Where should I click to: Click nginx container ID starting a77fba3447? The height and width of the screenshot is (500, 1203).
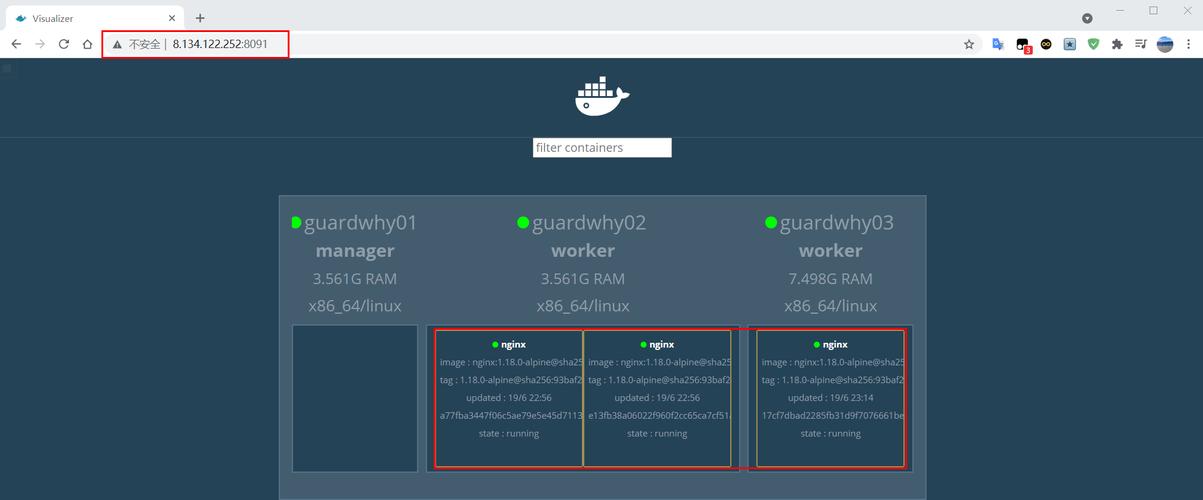[511, 415]
